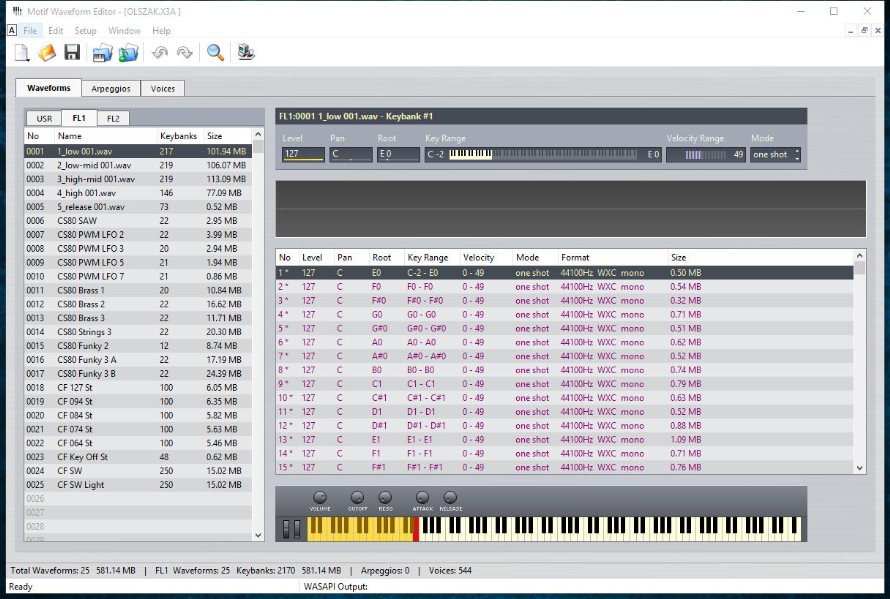Select waveform '5_release 001.wav'
Screen dimensions: 890x599
tap(138, 207)
